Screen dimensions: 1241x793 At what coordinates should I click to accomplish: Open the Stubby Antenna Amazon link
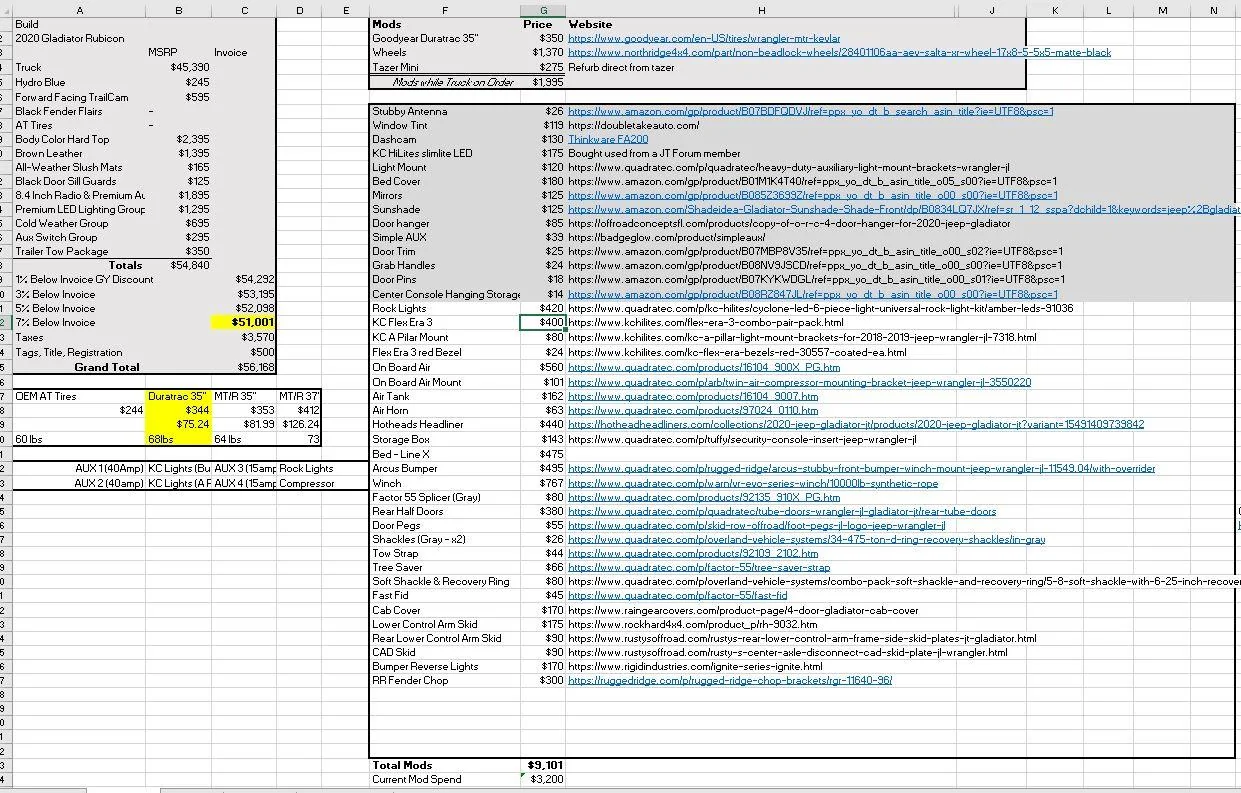tap(810, 111)
